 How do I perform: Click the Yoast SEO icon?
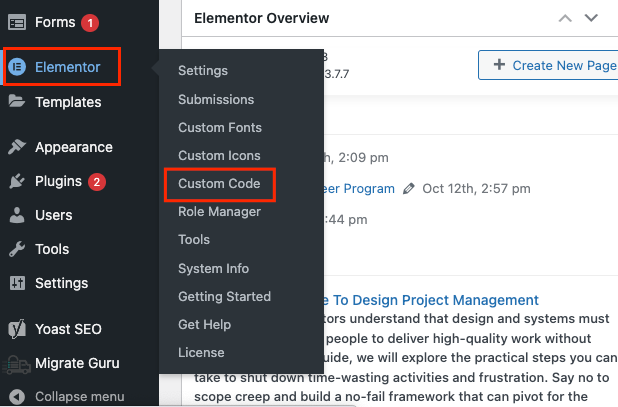(17, 328)
